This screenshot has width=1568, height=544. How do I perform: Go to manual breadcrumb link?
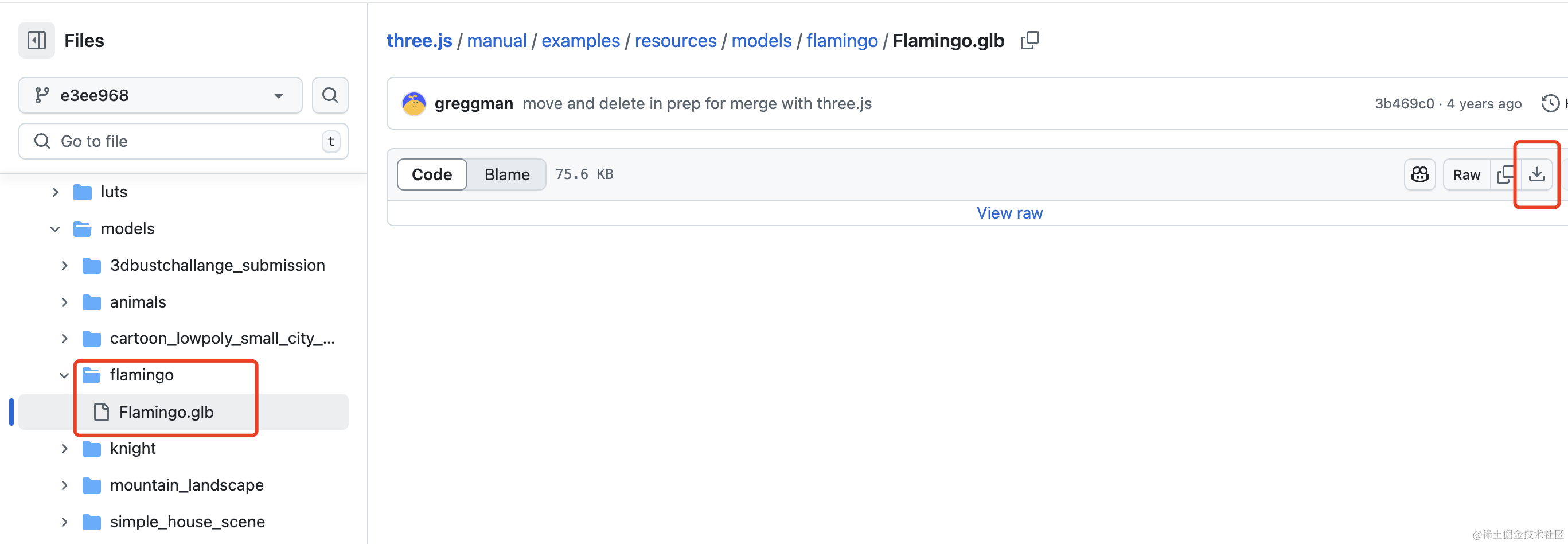(x=497, y=41)
